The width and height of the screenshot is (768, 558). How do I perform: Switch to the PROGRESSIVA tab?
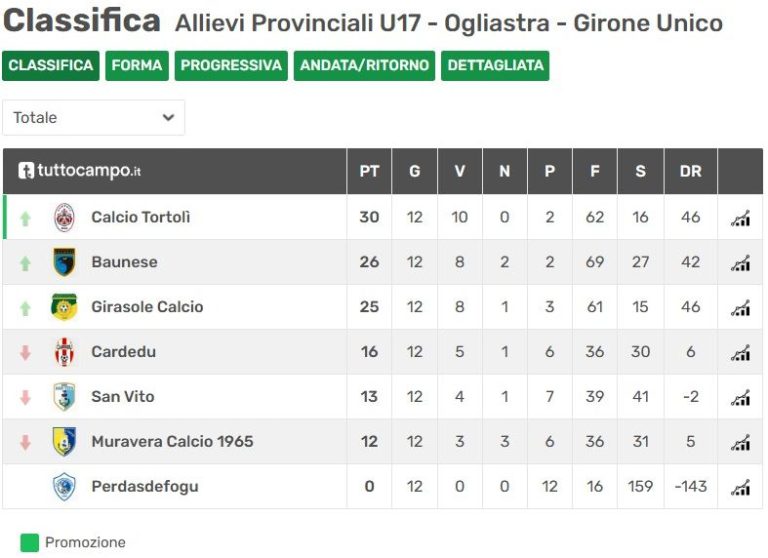pos(231,65)
